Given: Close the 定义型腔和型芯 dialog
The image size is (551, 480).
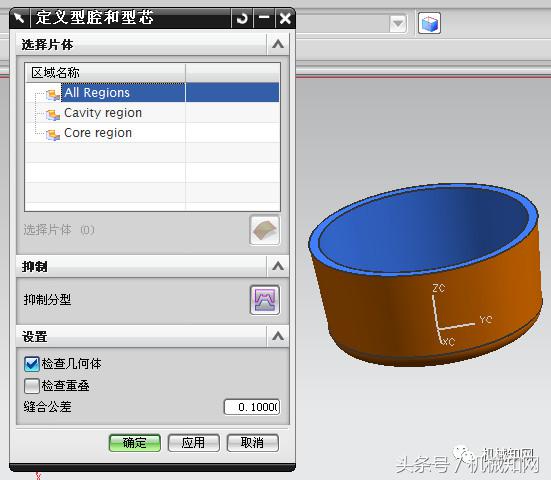Looking at the screenshot, I should [285, 18].
